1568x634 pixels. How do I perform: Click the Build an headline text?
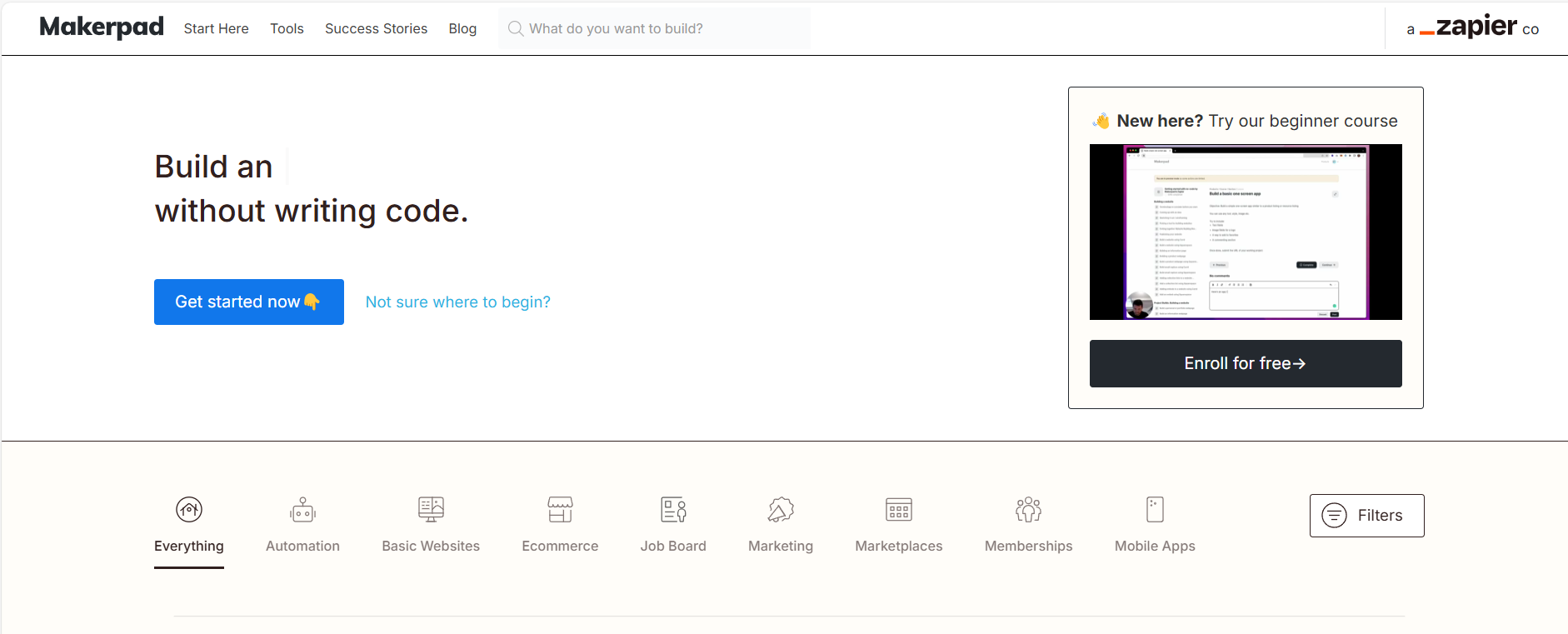(x=213, y=167)
